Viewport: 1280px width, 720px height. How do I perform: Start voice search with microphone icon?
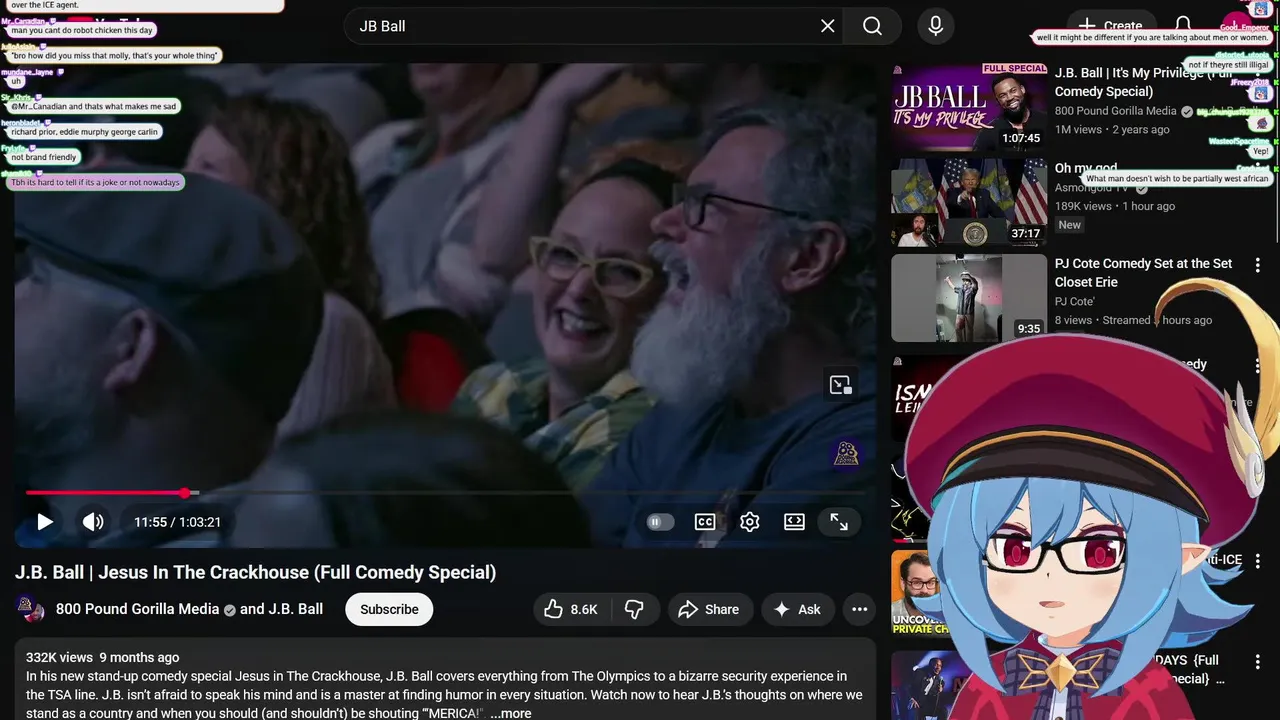[935, 26]
